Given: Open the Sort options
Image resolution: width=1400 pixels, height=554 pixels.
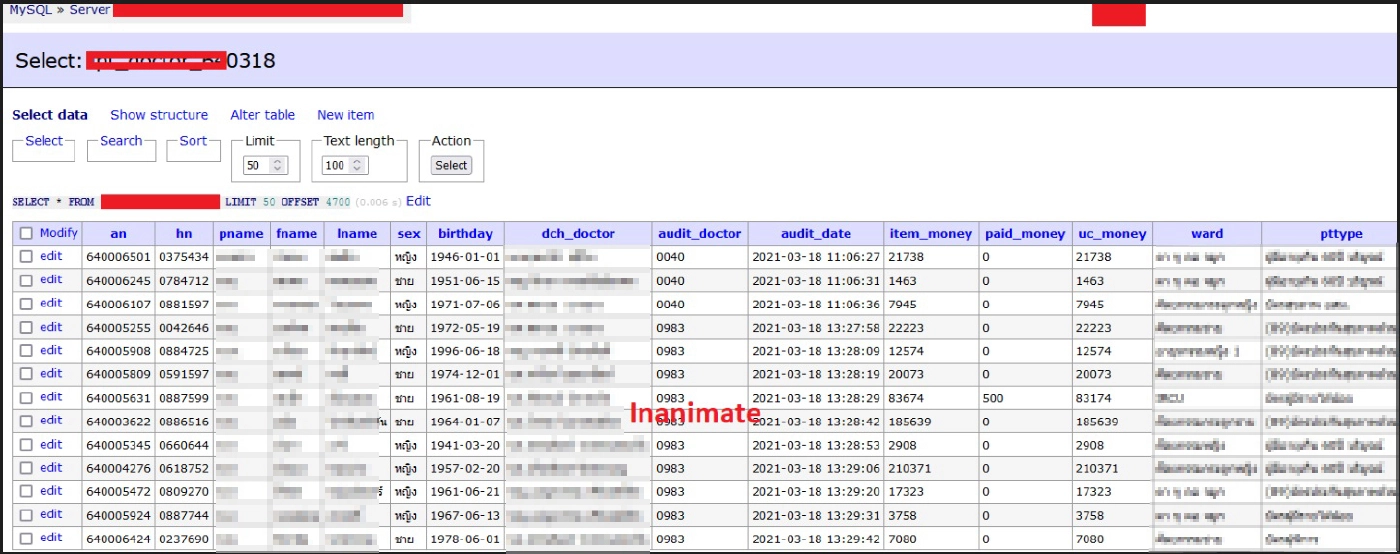Looking at the screenshot, I should click(x=193, y=141).
